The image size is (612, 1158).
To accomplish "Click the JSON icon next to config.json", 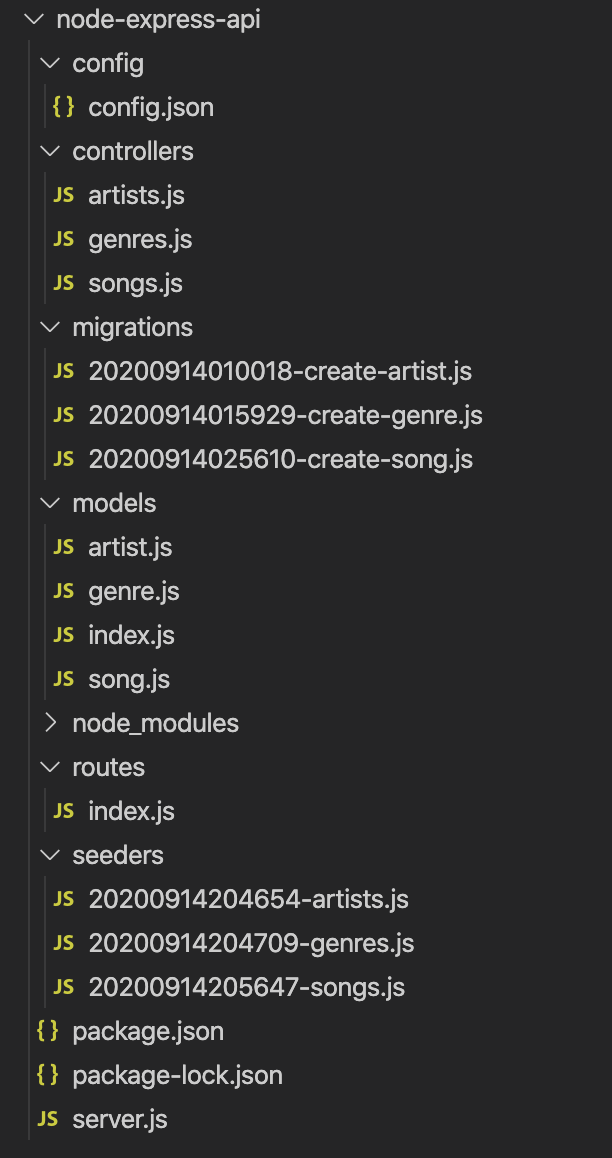I will [62, 107].
